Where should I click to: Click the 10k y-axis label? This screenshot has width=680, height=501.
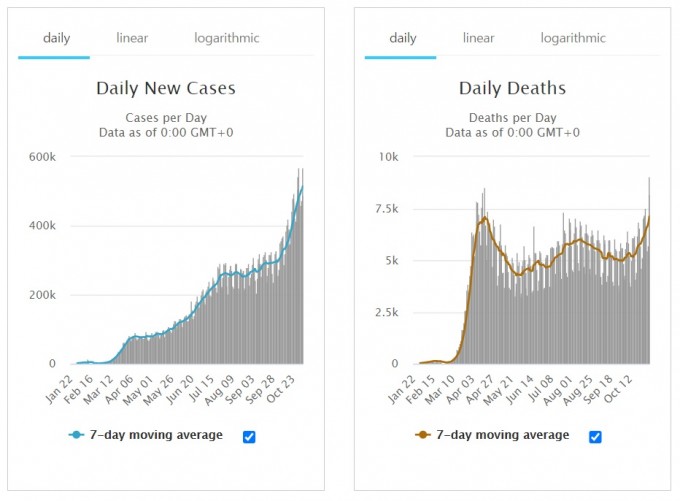pos(388,157)
